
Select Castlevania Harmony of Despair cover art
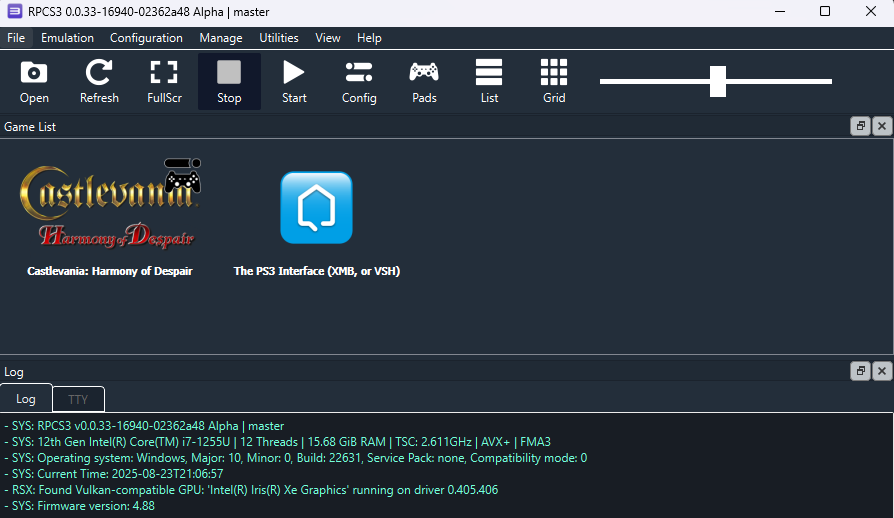(109, 204)
